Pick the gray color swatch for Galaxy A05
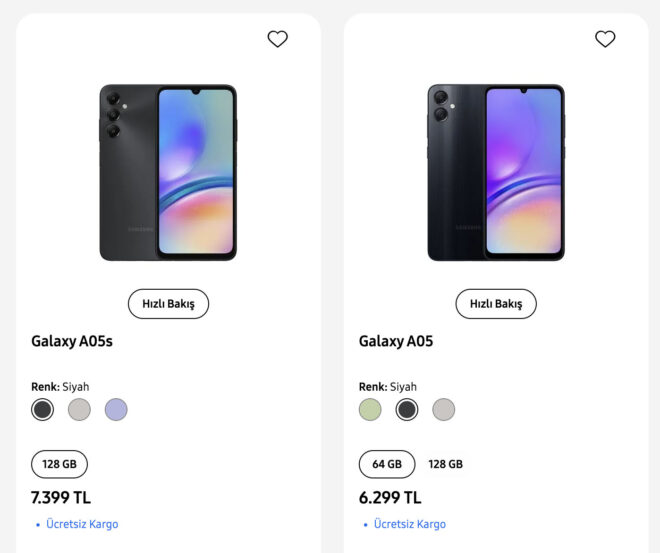This screenshot has width=660, height=553. [444, 409]
